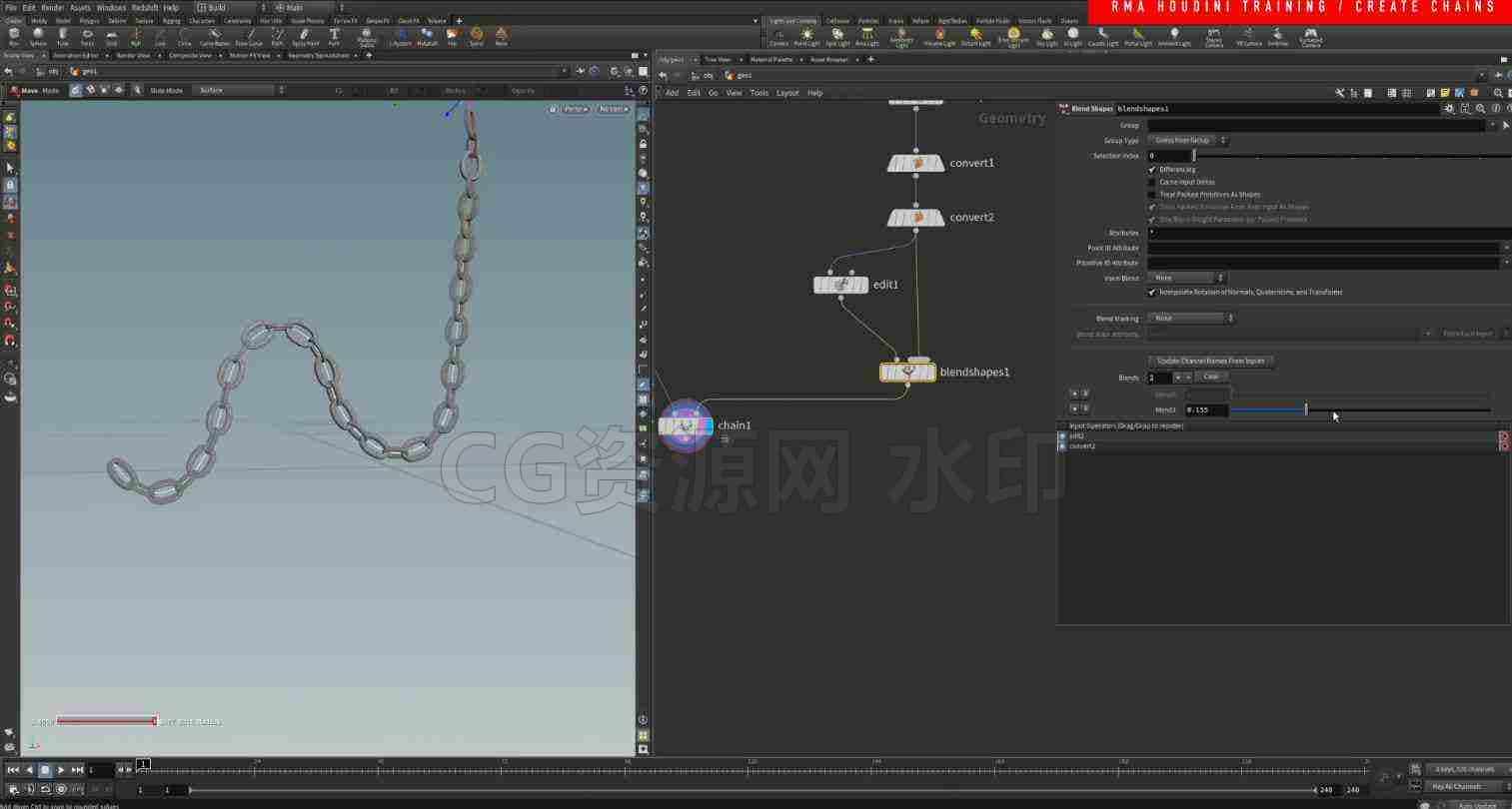Select the blendshapes1 node in network
Image resolution: width=1512 pixels, height=809 pixels.
pos(907,372)
